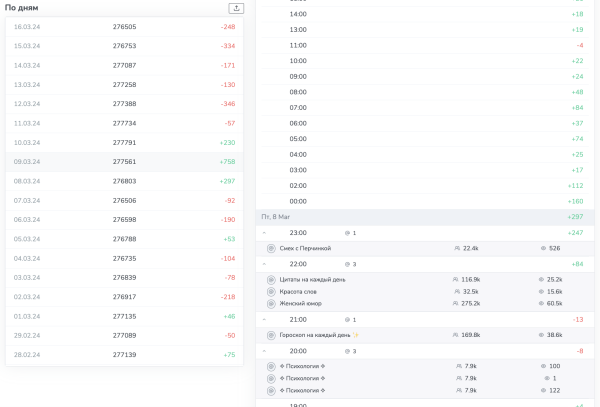Collapse the 22:00 hour group

[264, 264]
